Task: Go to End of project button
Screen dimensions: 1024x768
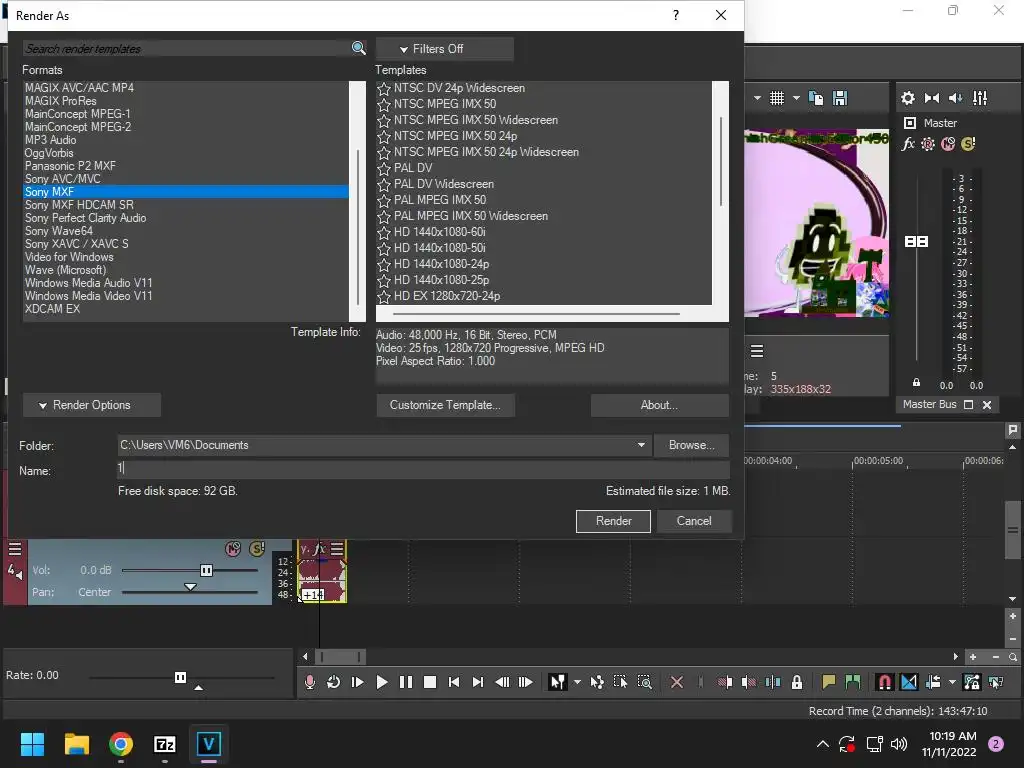Action: tap(478, 682)
